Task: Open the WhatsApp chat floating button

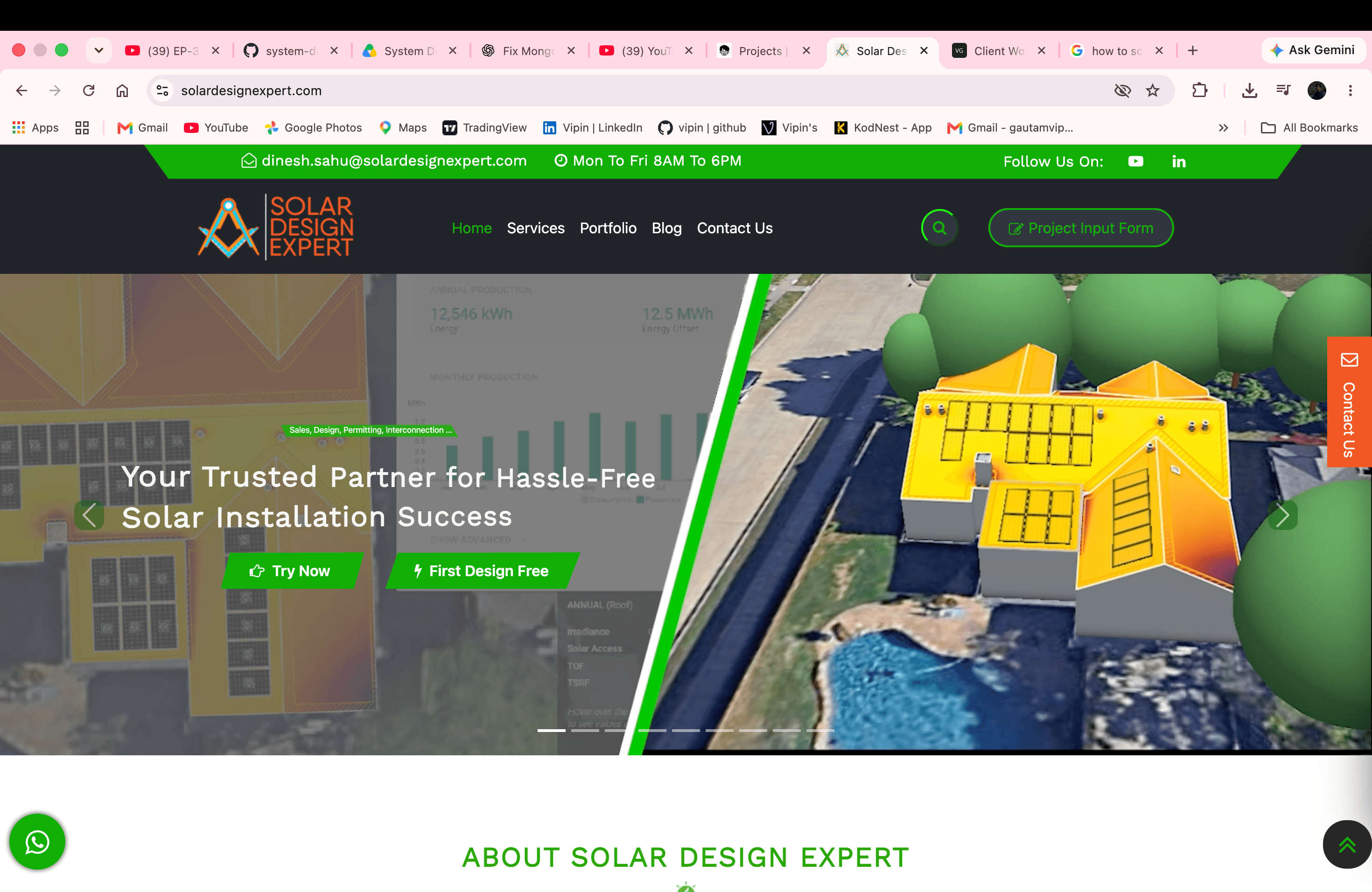Action: (x=37, y=842)
